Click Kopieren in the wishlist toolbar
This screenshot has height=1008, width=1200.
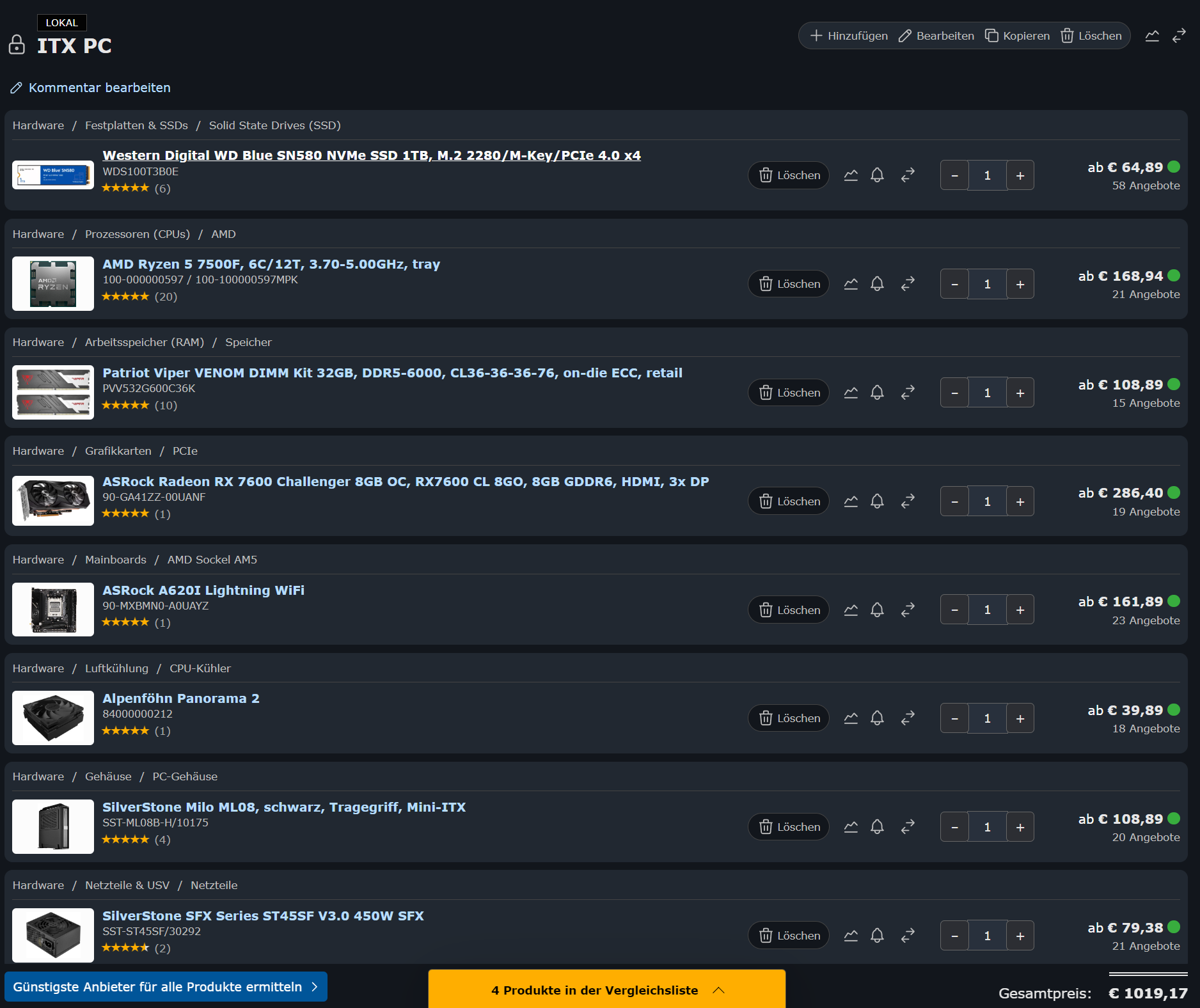coord(1018,36)
